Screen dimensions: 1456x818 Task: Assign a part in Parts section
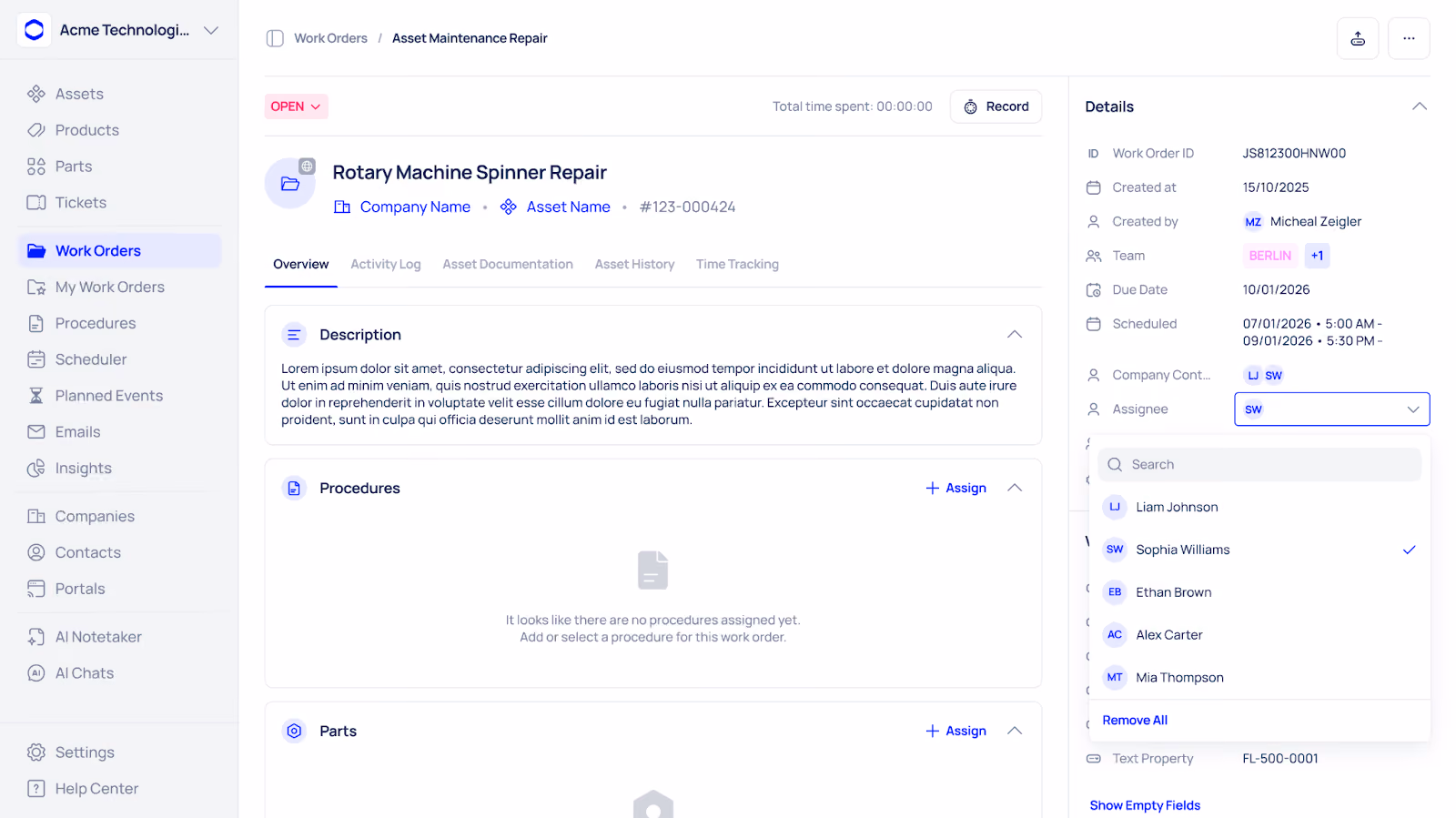956,731
